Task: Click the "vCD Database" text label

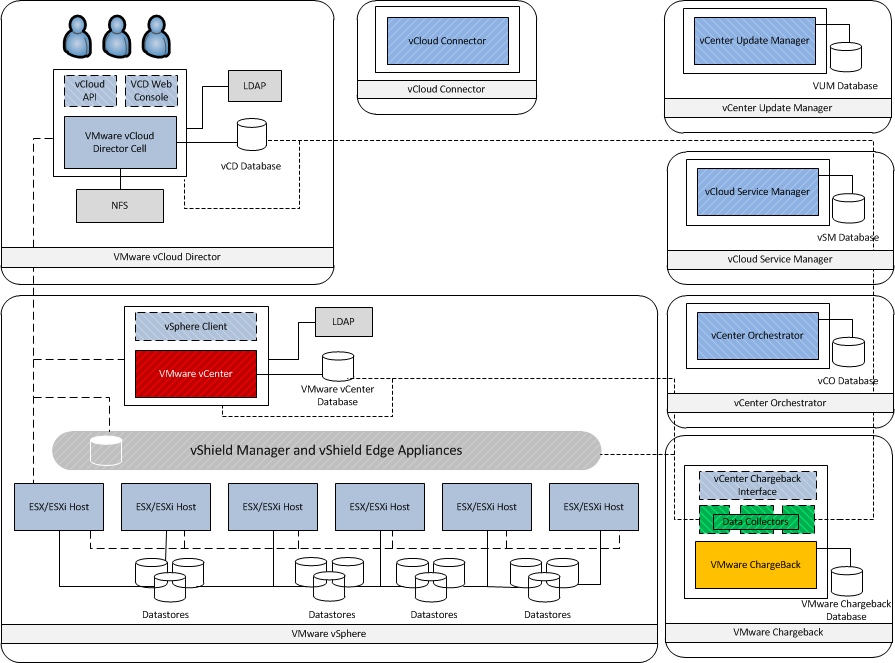Action: [251, 167]
